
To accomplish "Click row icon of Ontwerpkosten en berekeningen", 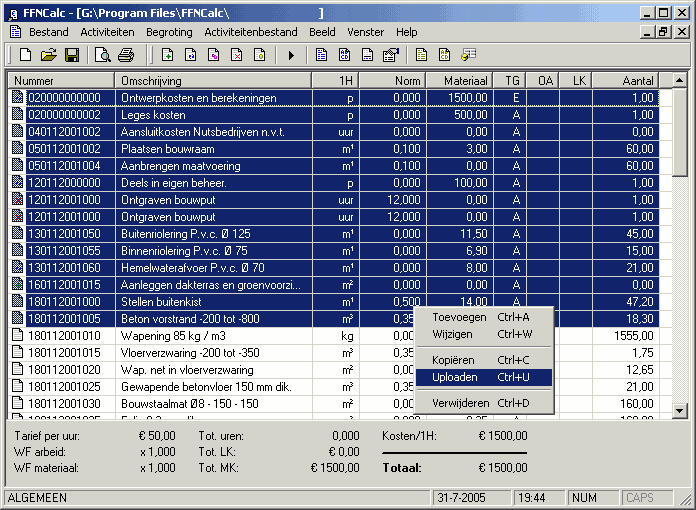I will pos(17,97).
